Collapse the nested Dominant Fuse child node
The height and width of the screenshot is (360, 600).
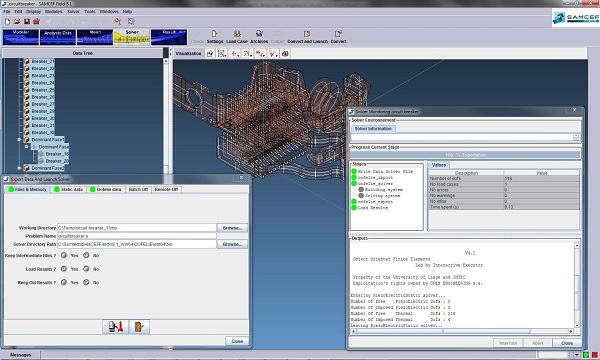[x=26, y=147]
